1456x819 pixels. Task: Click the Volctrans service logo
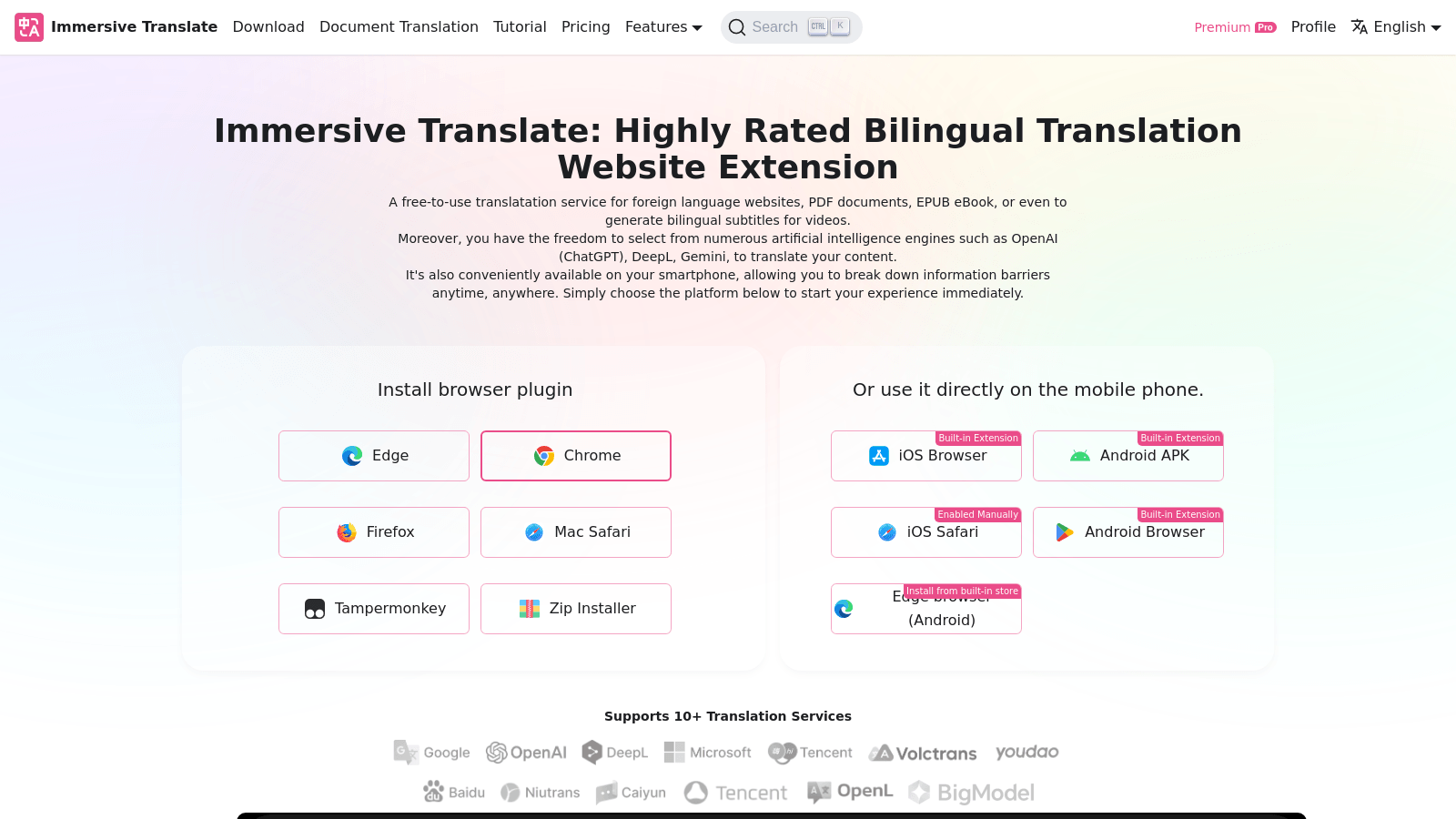click(923, 753)
